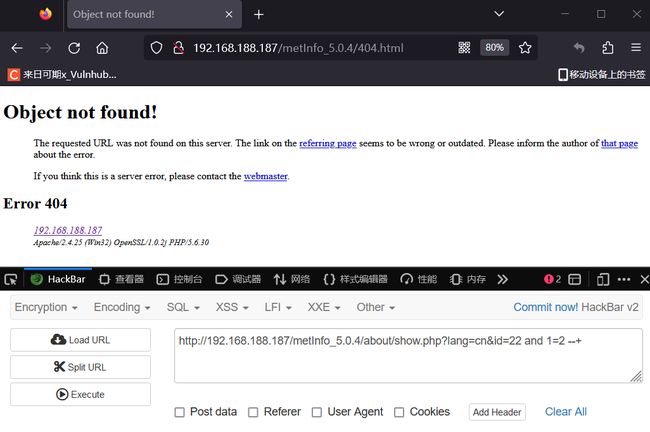Close the developer tools panel
The width and height of the screenshot is (650, 432).
(x=644, y=279)
